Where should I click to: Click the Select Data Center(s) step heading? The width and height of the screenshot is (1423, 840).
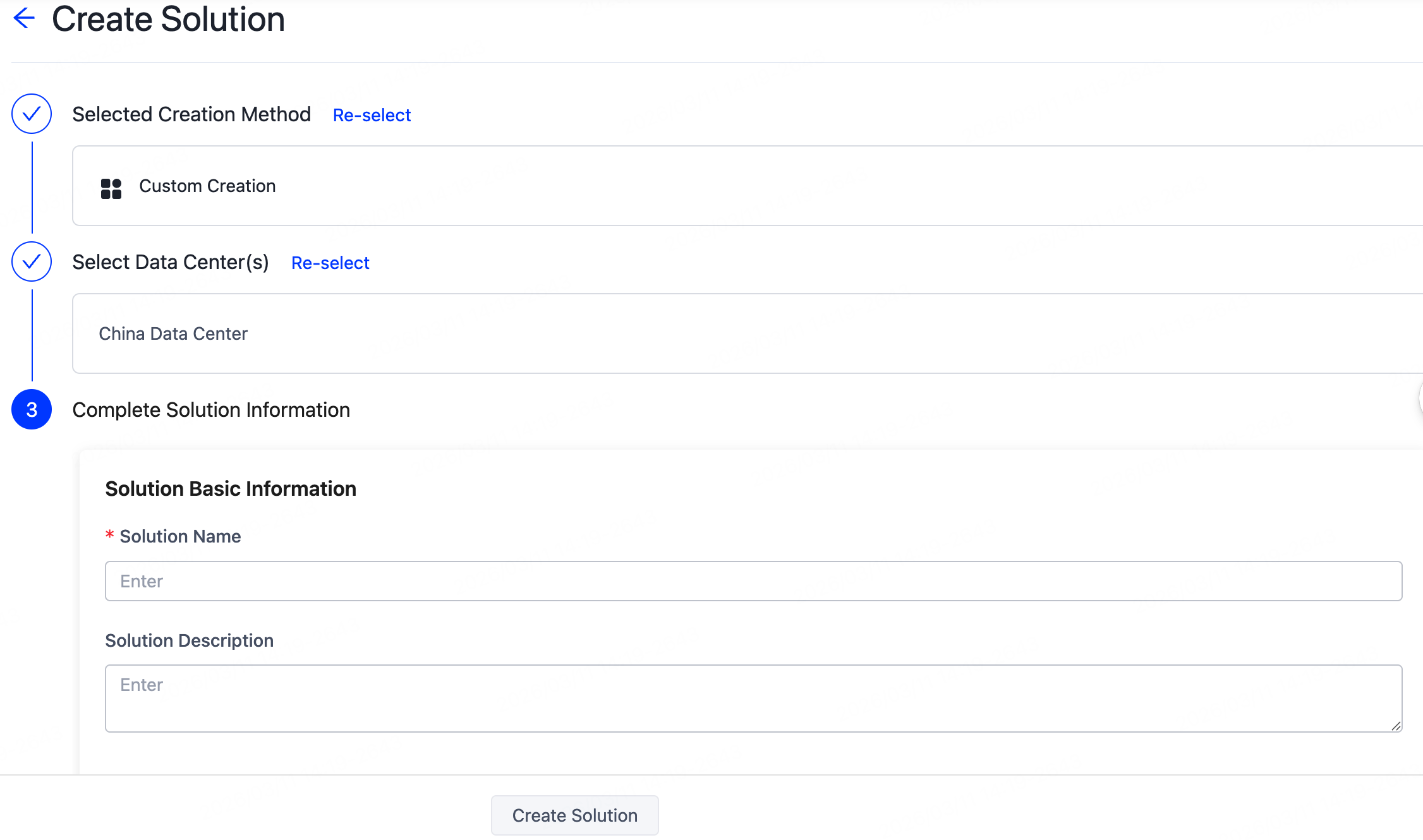coord(171,262)
